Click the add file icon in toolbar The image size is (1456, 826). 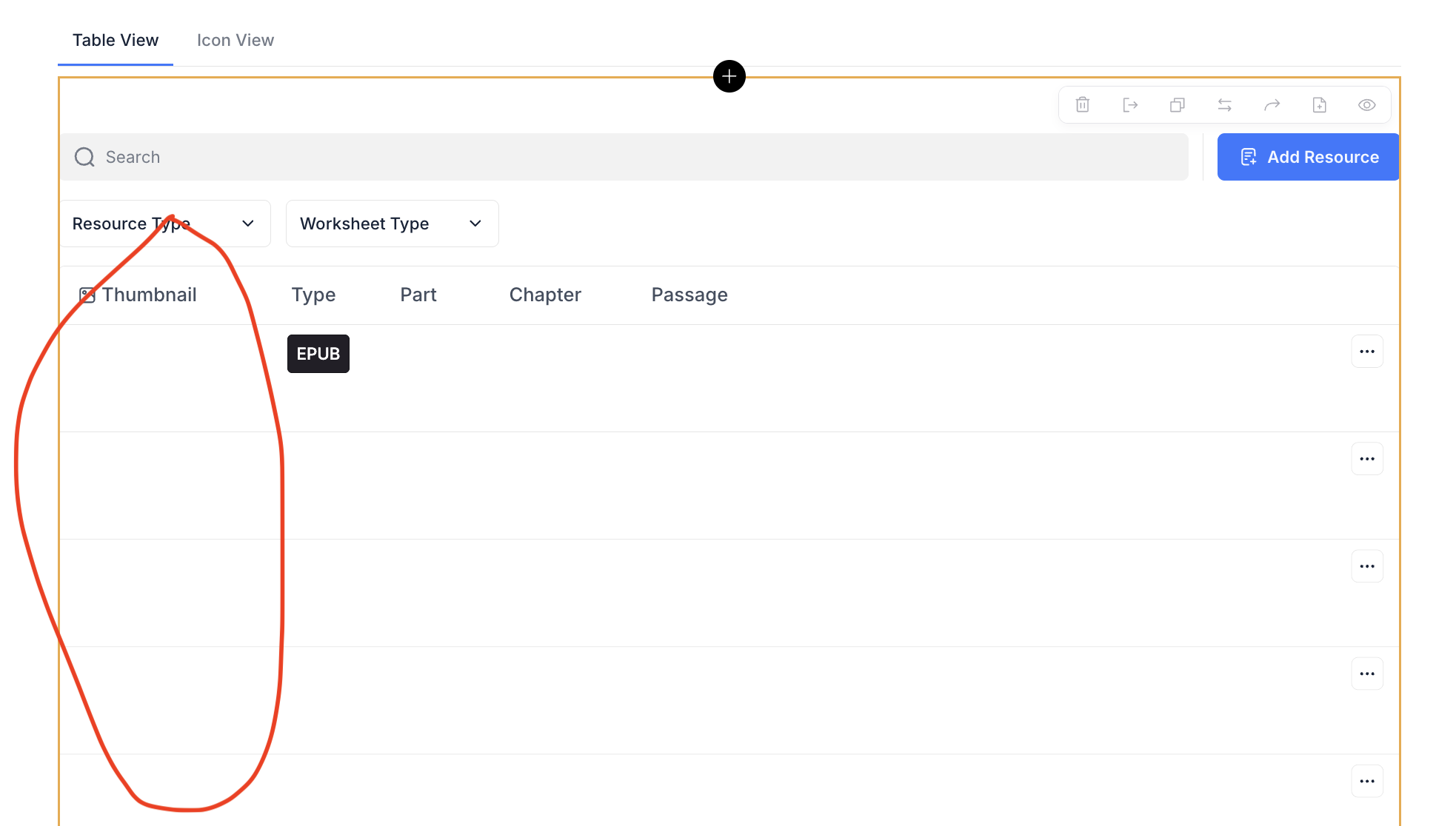click(1319, 105)
